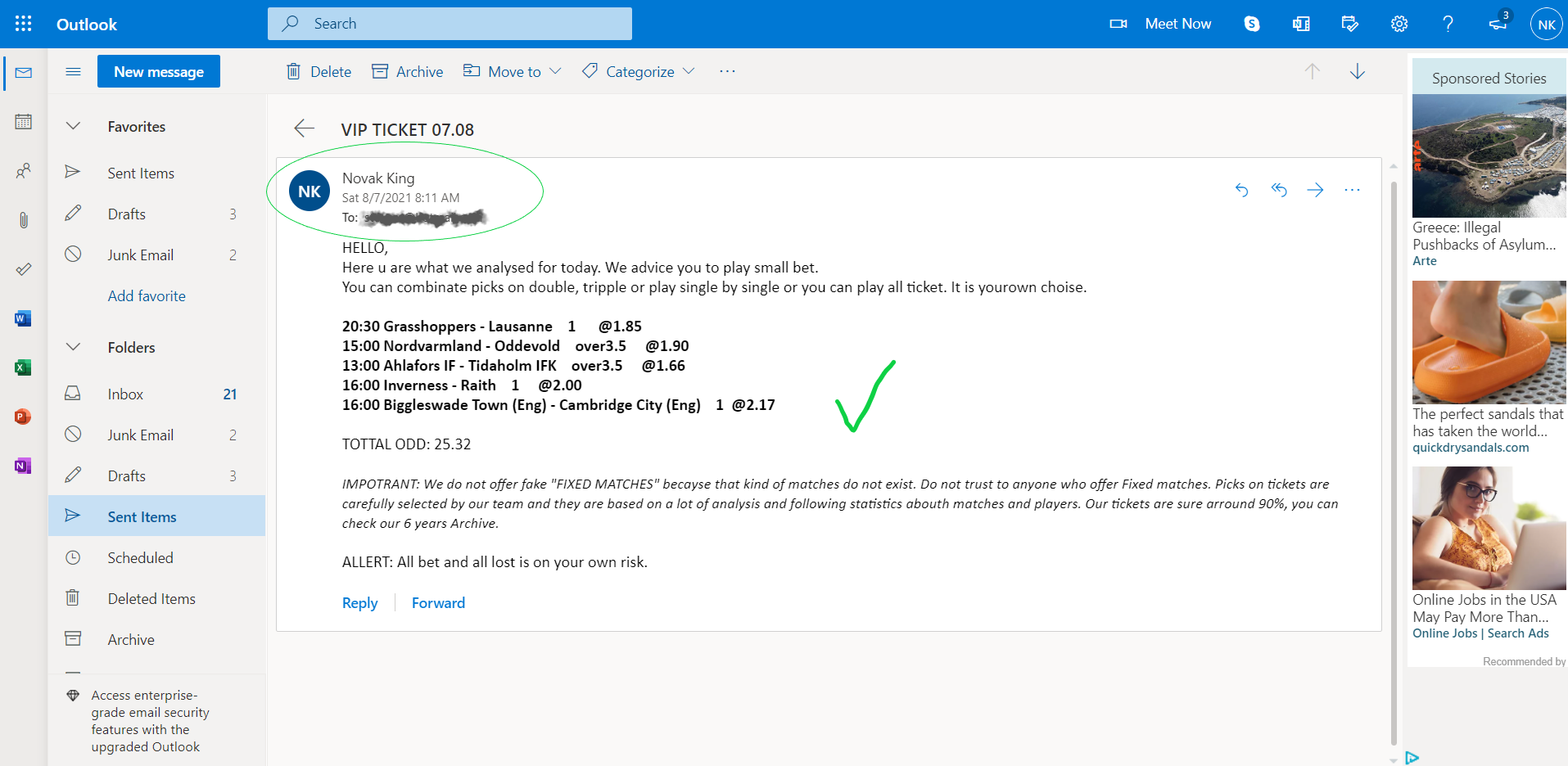Open more actions ellipsis on message
The width and height of the screenshot is (1568, 766).
pos(1352,190)
